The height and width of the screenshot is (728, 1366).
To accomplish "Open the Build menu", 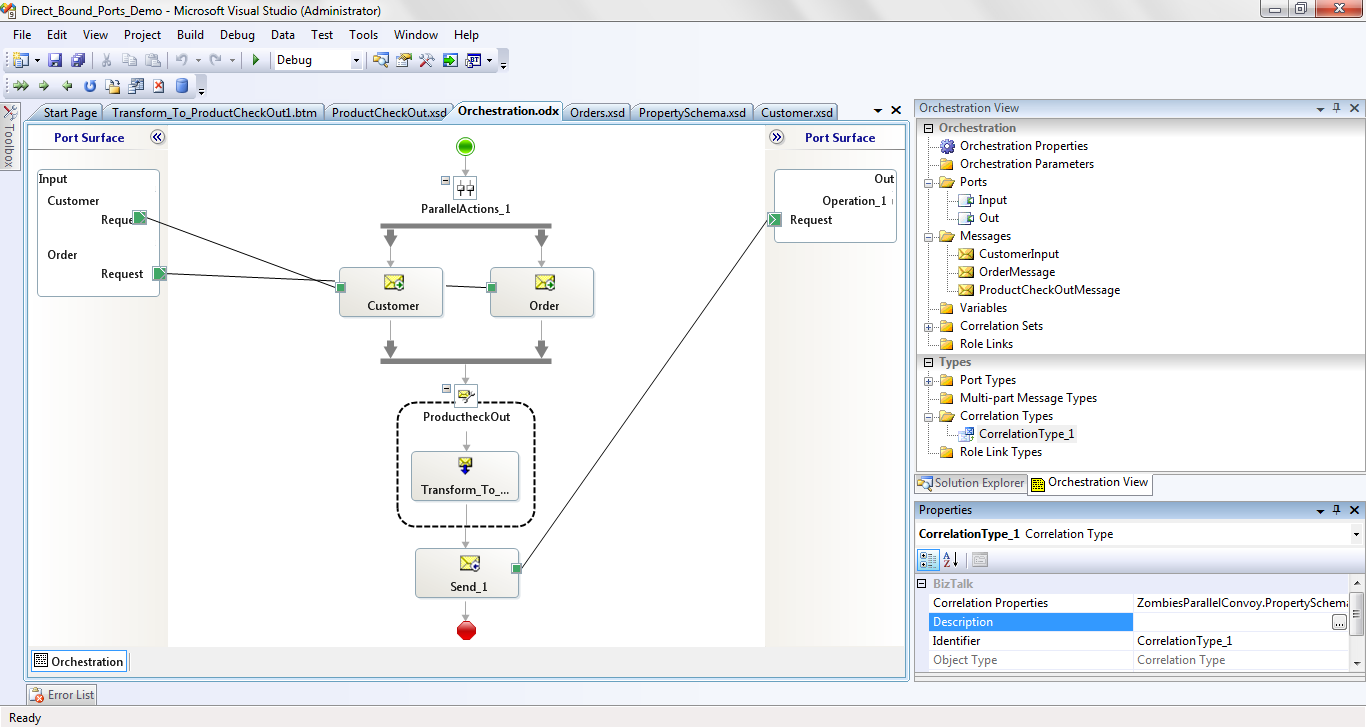I will [x=190, y=34].
